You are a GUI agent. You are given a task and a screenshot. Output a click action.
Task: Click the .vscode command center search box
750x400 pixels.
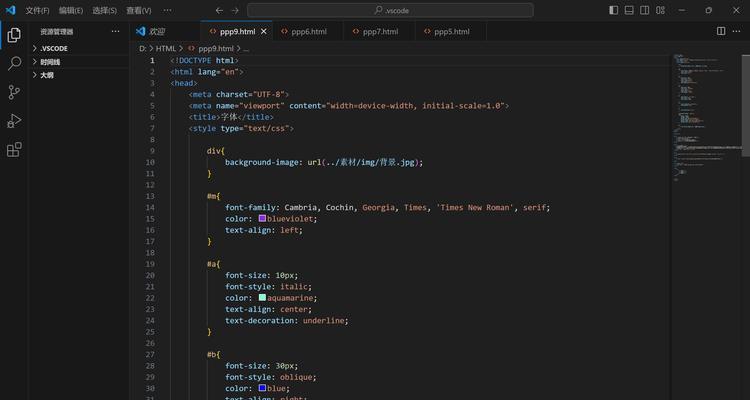(390, 11)
